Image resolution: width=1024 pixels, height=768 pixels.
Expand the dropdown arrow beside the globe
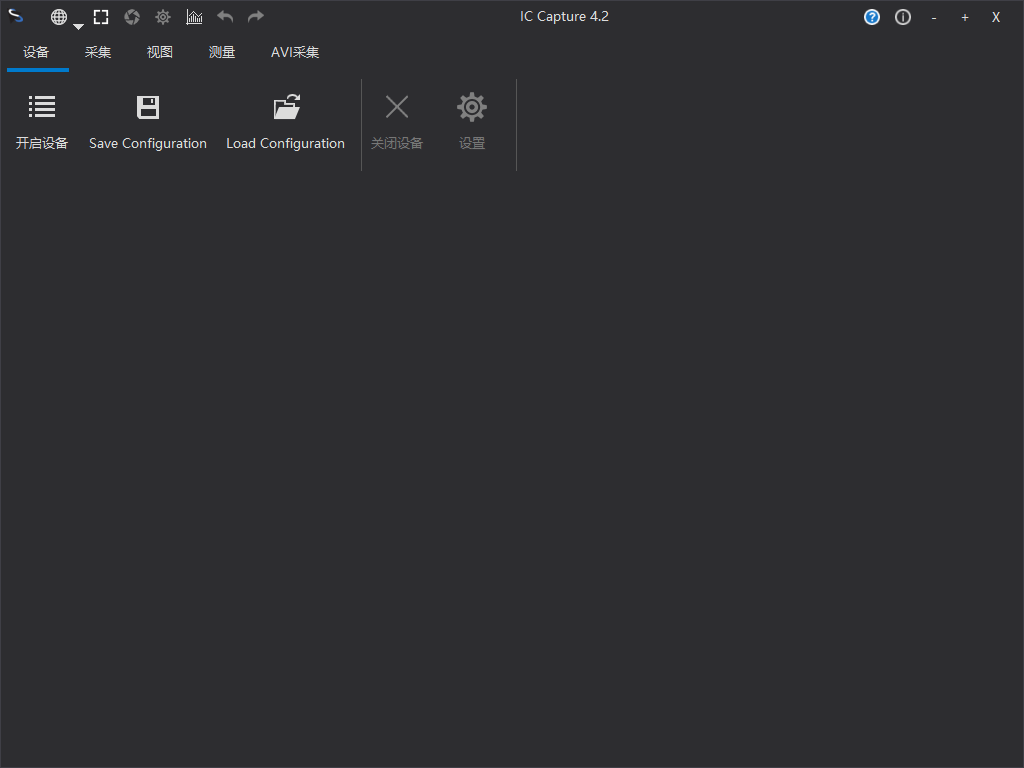point(78,27)
